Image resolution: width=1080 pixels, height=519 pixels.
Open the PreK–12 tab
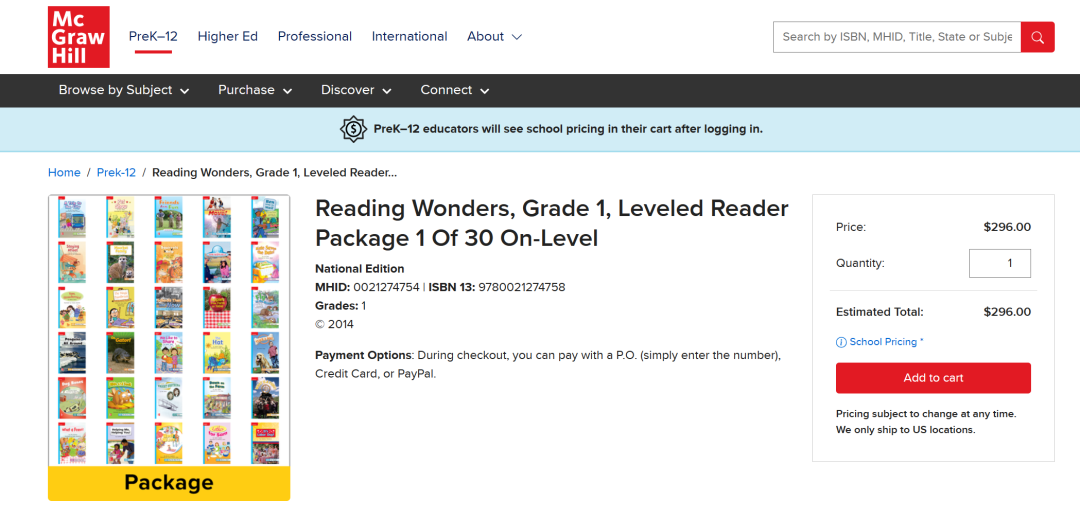[153, 36]
